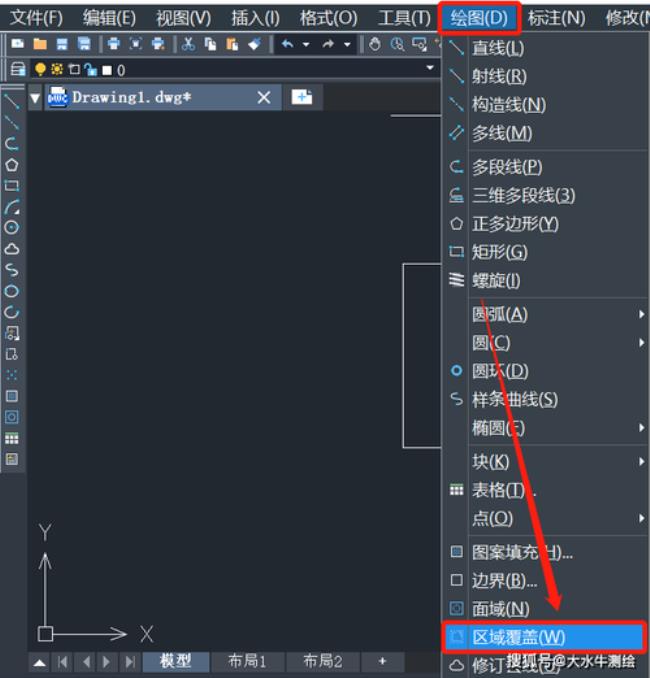
Task: Choose 区域覆盖(W) from the Draw menu
Action: [544, 637]
